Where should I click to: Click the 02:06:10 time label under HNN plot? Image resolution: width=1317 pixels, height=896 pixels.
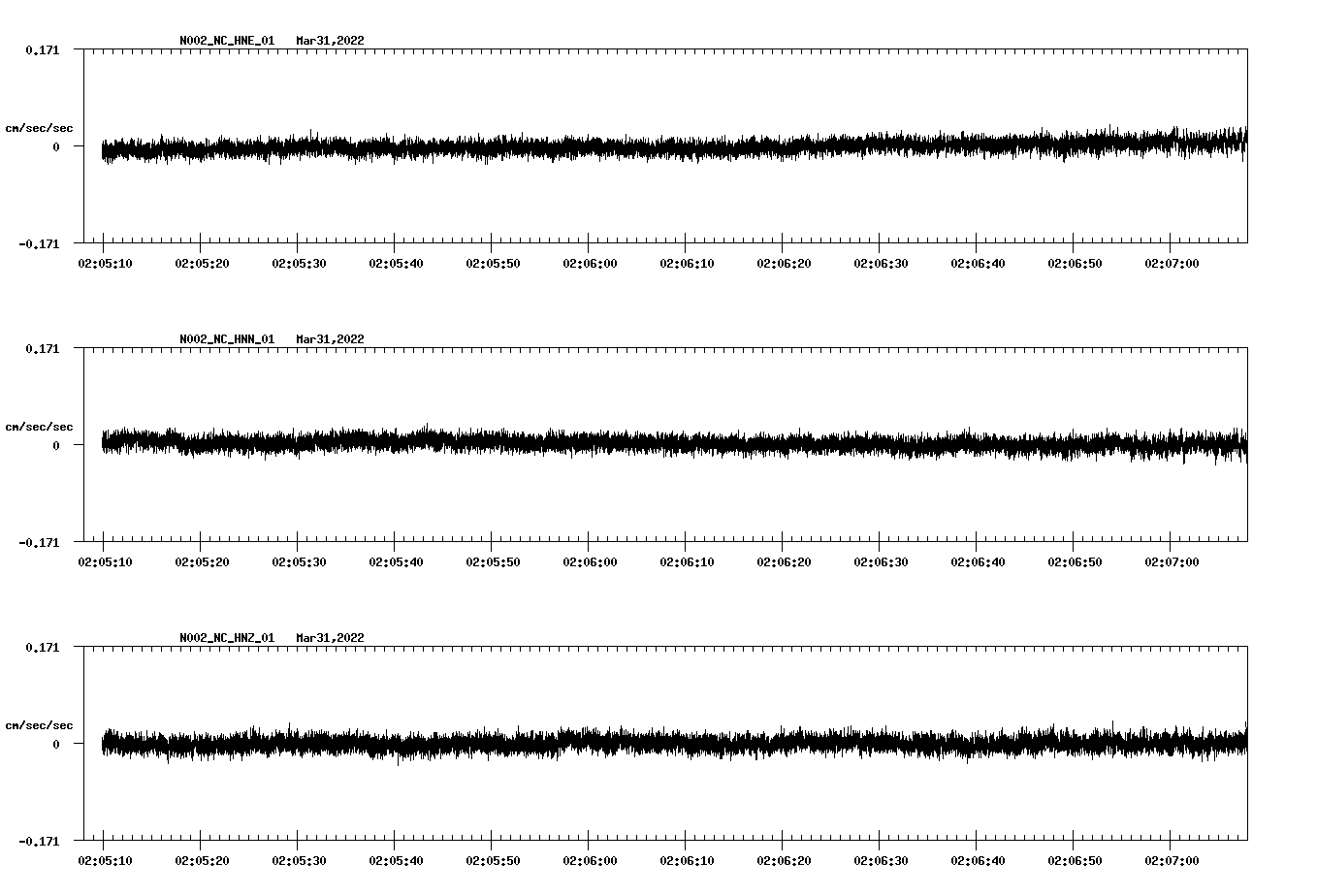point(687,561)
